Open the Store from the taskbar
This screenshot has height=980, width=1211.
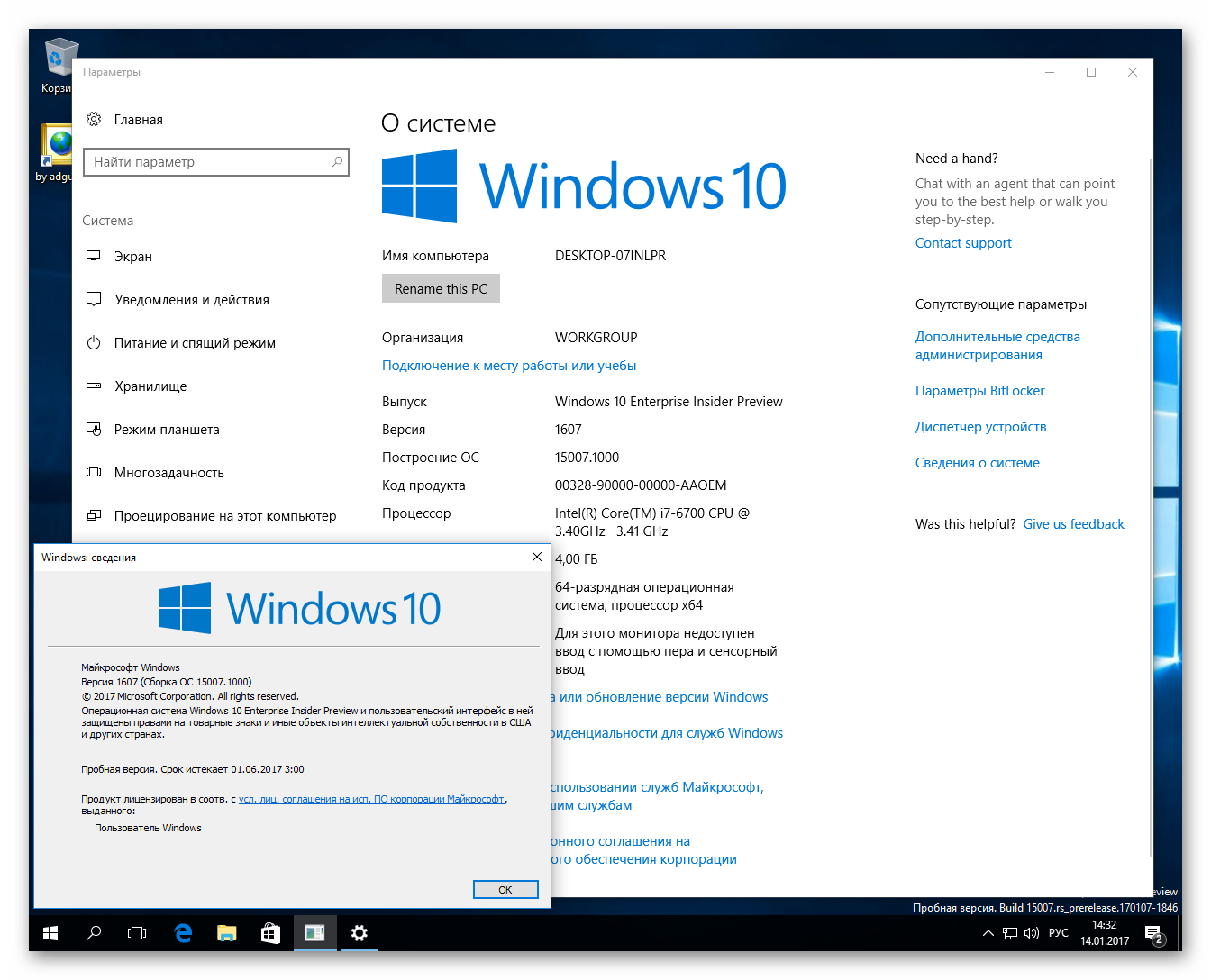click(270, 933)
